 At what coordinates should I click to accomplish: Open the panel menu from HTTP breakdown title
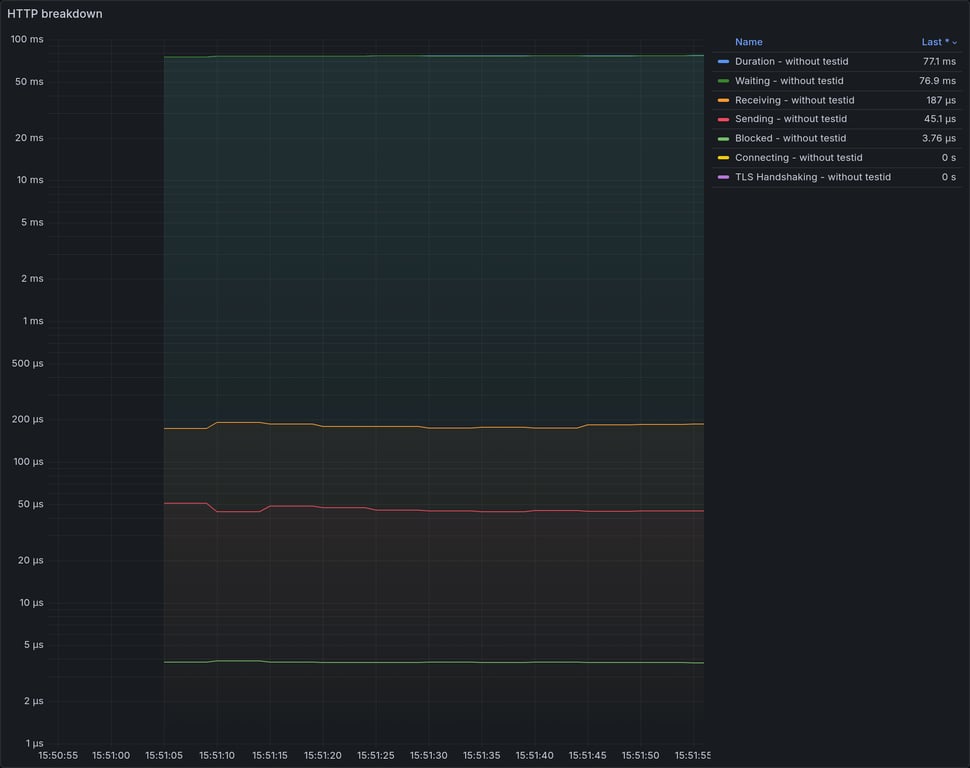(55, 13)
